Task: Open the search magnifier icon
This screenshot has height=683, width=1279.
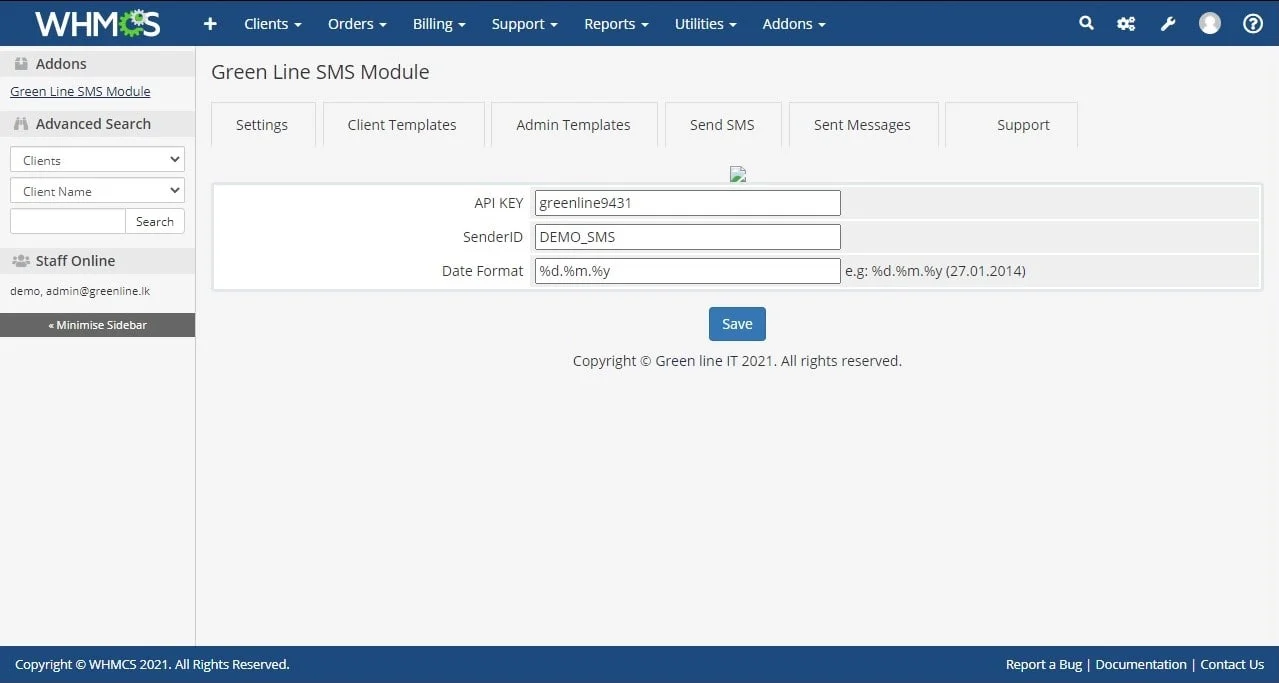Action: [x=1086, y=23]
